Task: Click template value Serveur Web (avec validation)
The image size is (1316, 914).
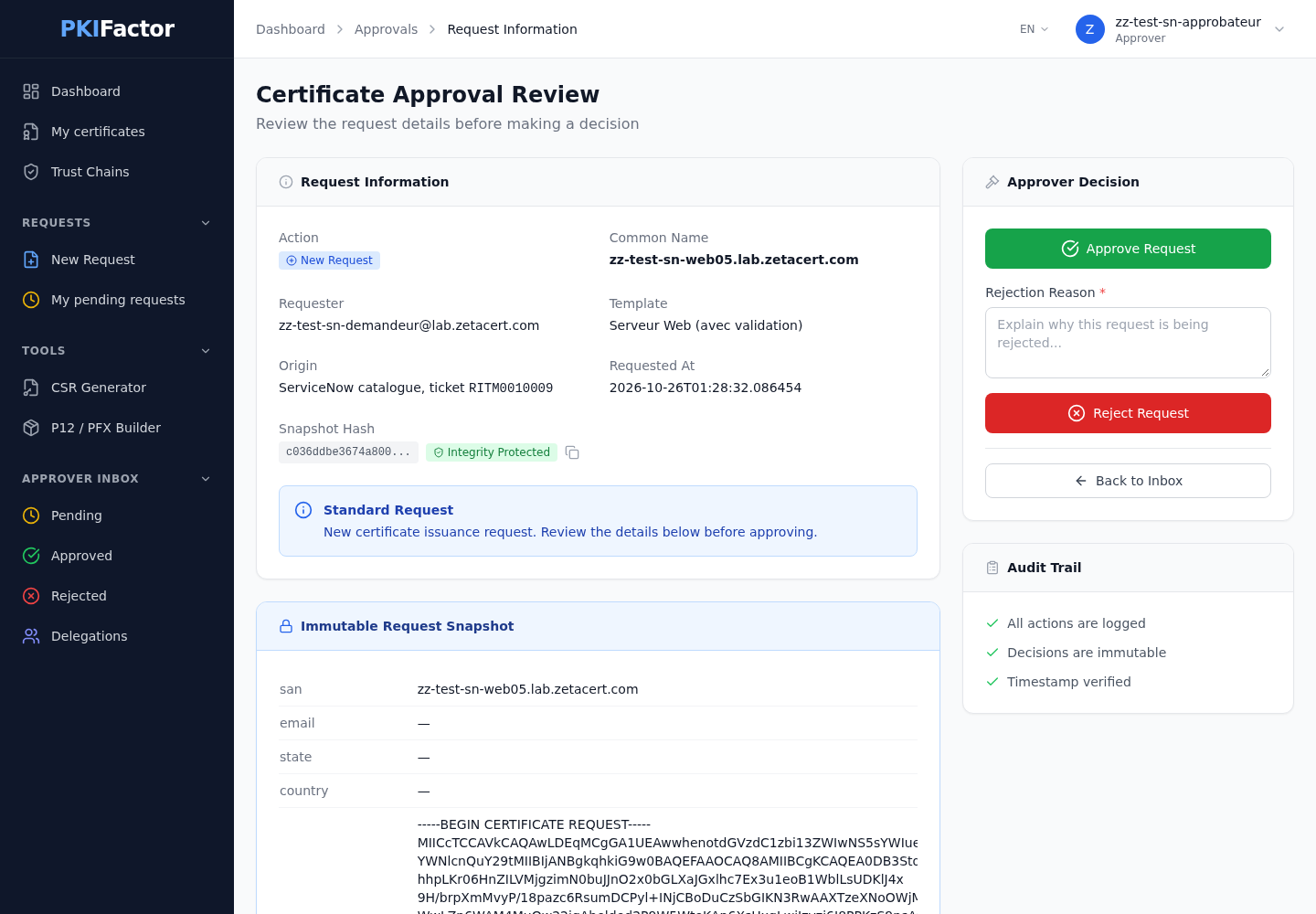Action: [706, 325]
